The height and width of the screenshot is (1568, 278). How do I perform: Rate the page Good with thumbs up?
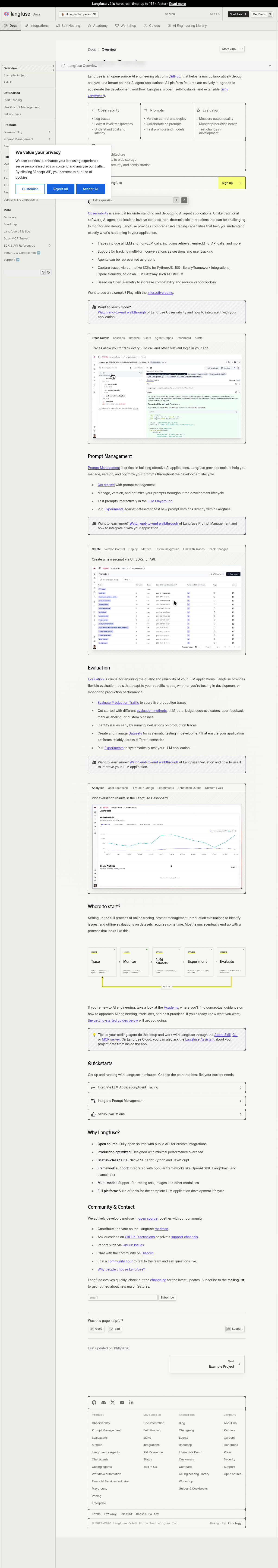click(97, 1329)
